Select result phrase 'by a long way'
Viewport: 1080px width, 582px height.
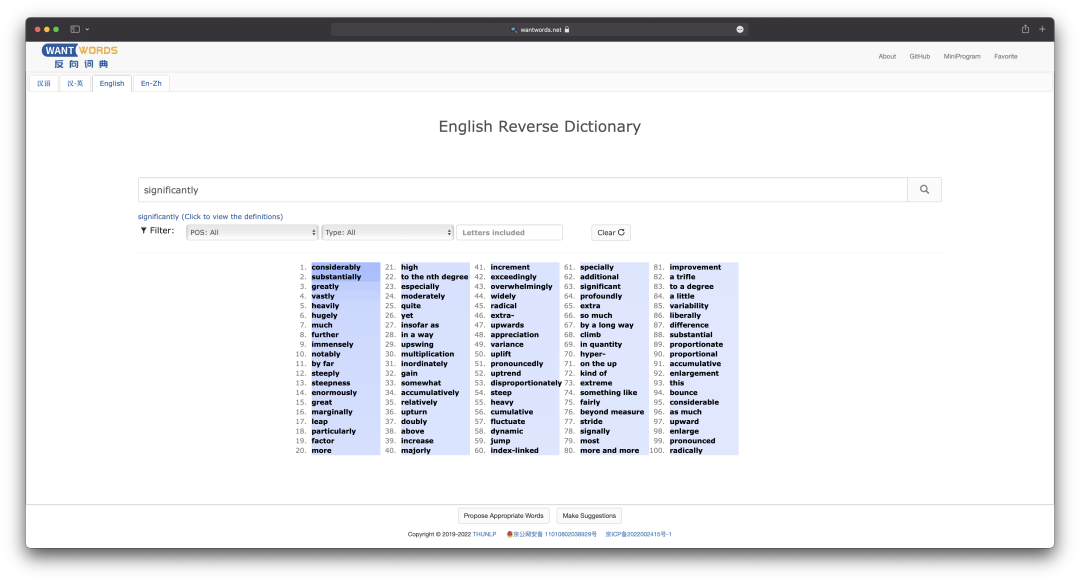(x=607, y=325)
